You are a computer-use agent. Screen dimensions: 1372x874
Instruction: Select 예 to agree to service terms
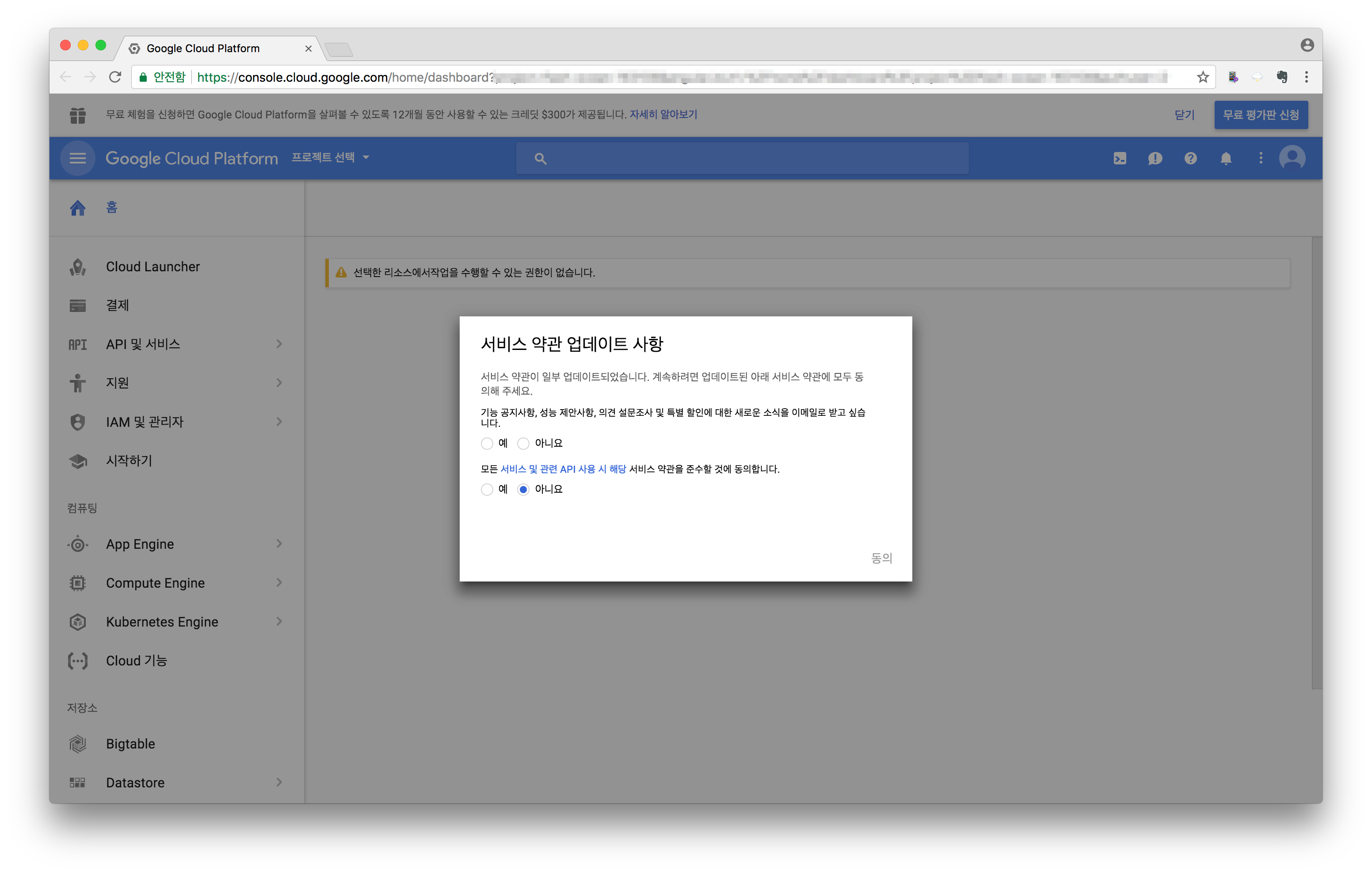pos(487,490)
